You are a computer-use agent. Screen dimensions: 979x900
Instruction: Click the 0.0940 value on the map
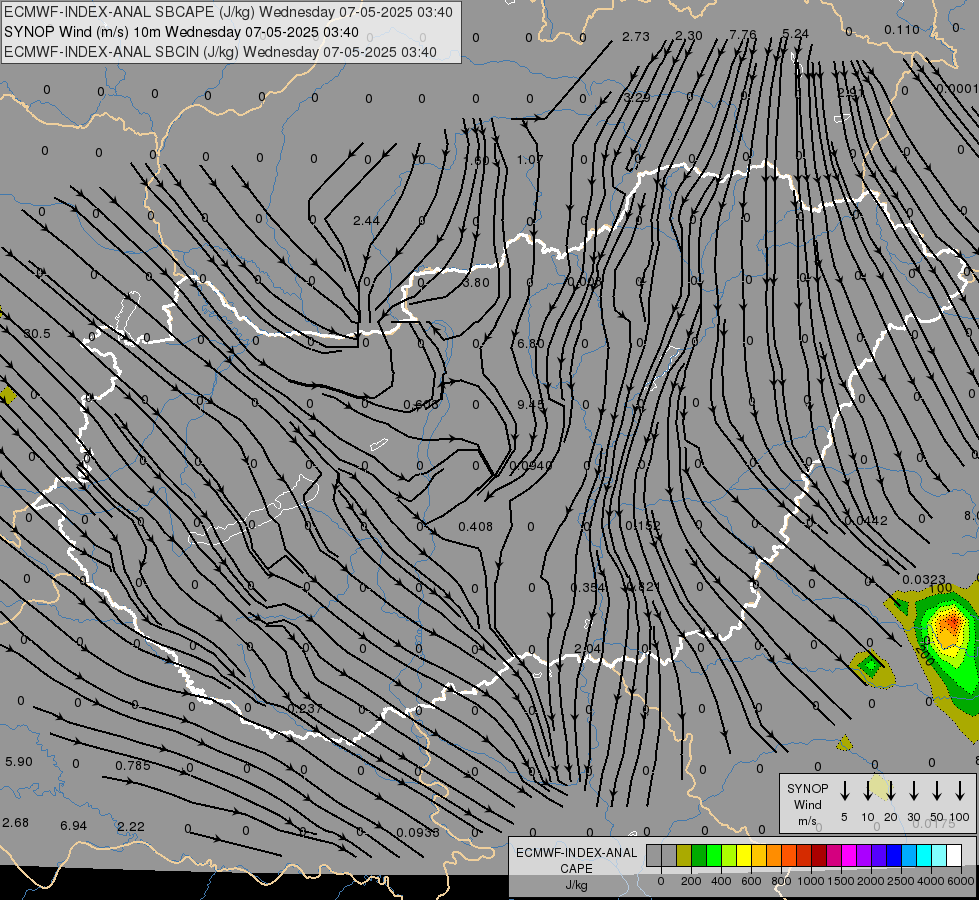point(531,465)
